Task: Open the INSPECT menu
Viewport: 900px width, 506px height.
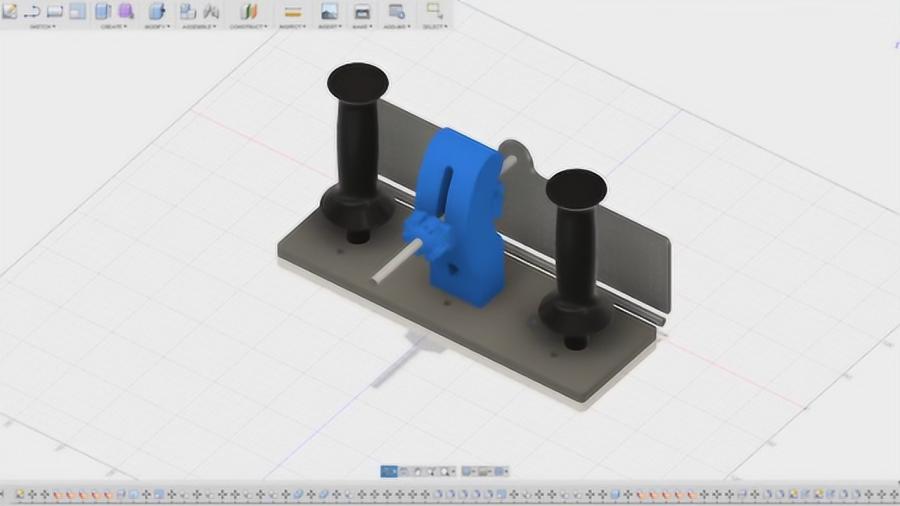Action: point(293,26)
